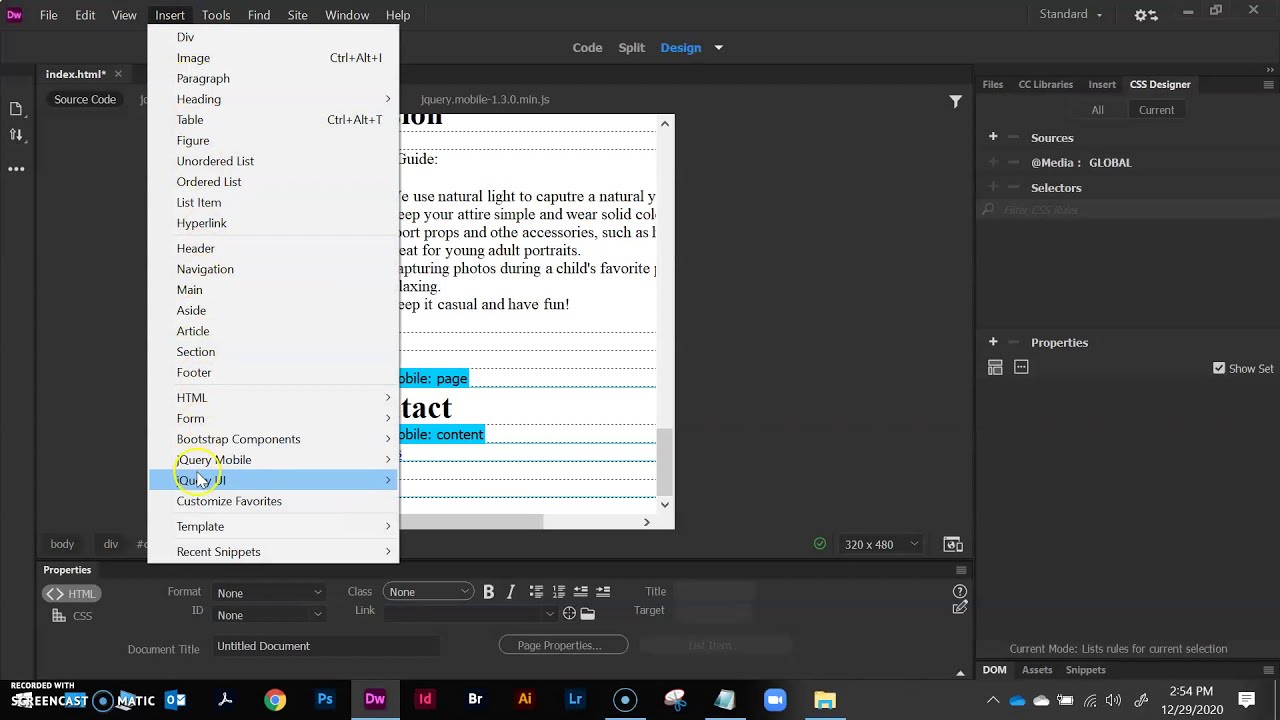Click the left toolbar more options dots

tap(16, 169)
